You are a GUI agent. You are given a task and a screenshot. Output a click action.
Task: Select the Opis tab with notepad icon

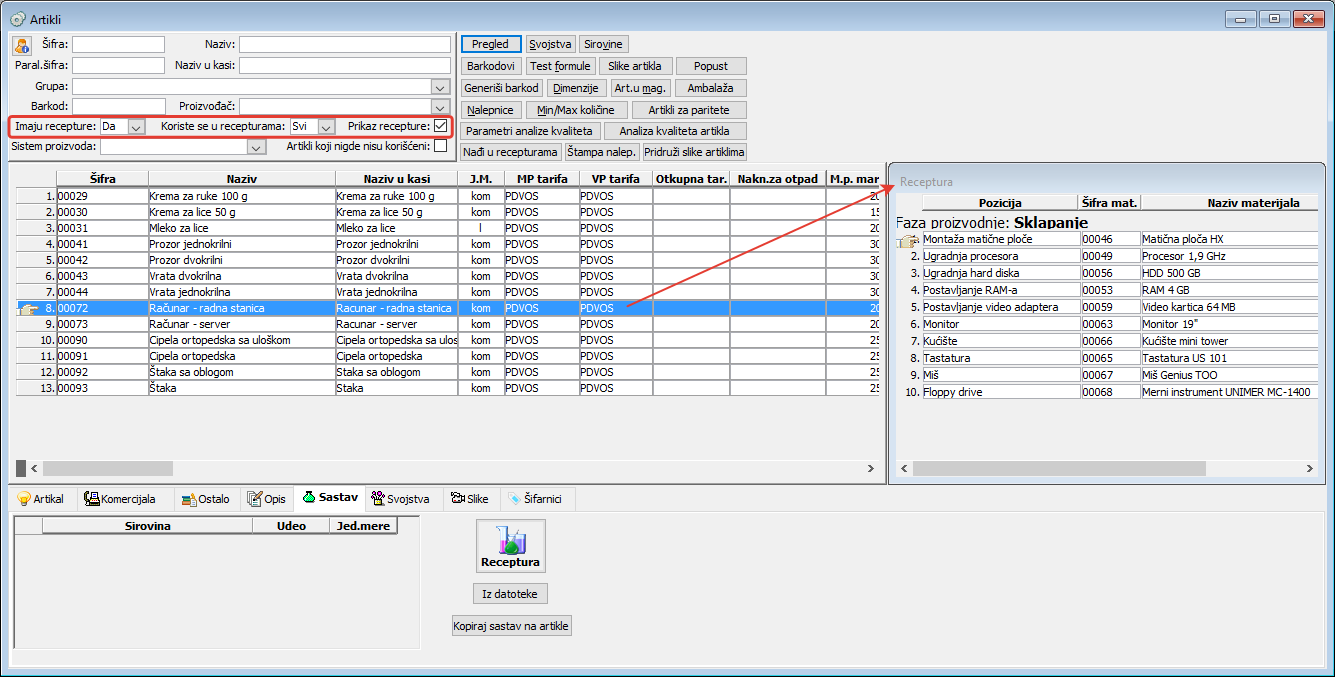[x=267, y=499]
